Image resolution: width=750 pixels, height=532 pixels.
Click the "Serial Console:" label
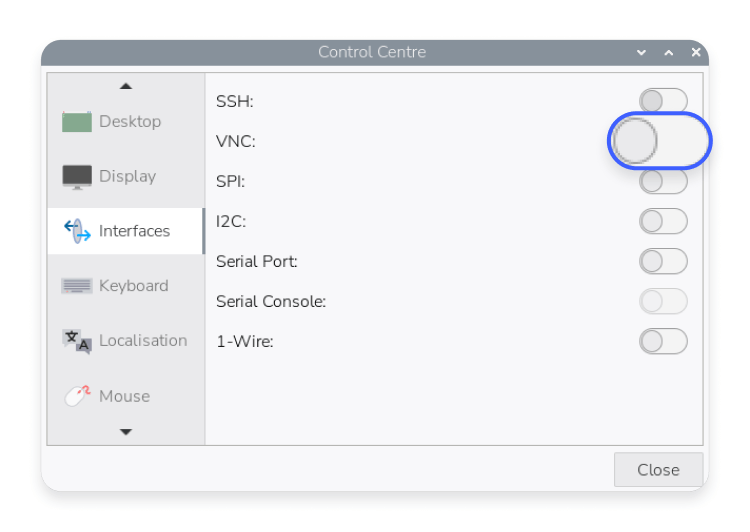pyautogui.click(x=271, y=301)
